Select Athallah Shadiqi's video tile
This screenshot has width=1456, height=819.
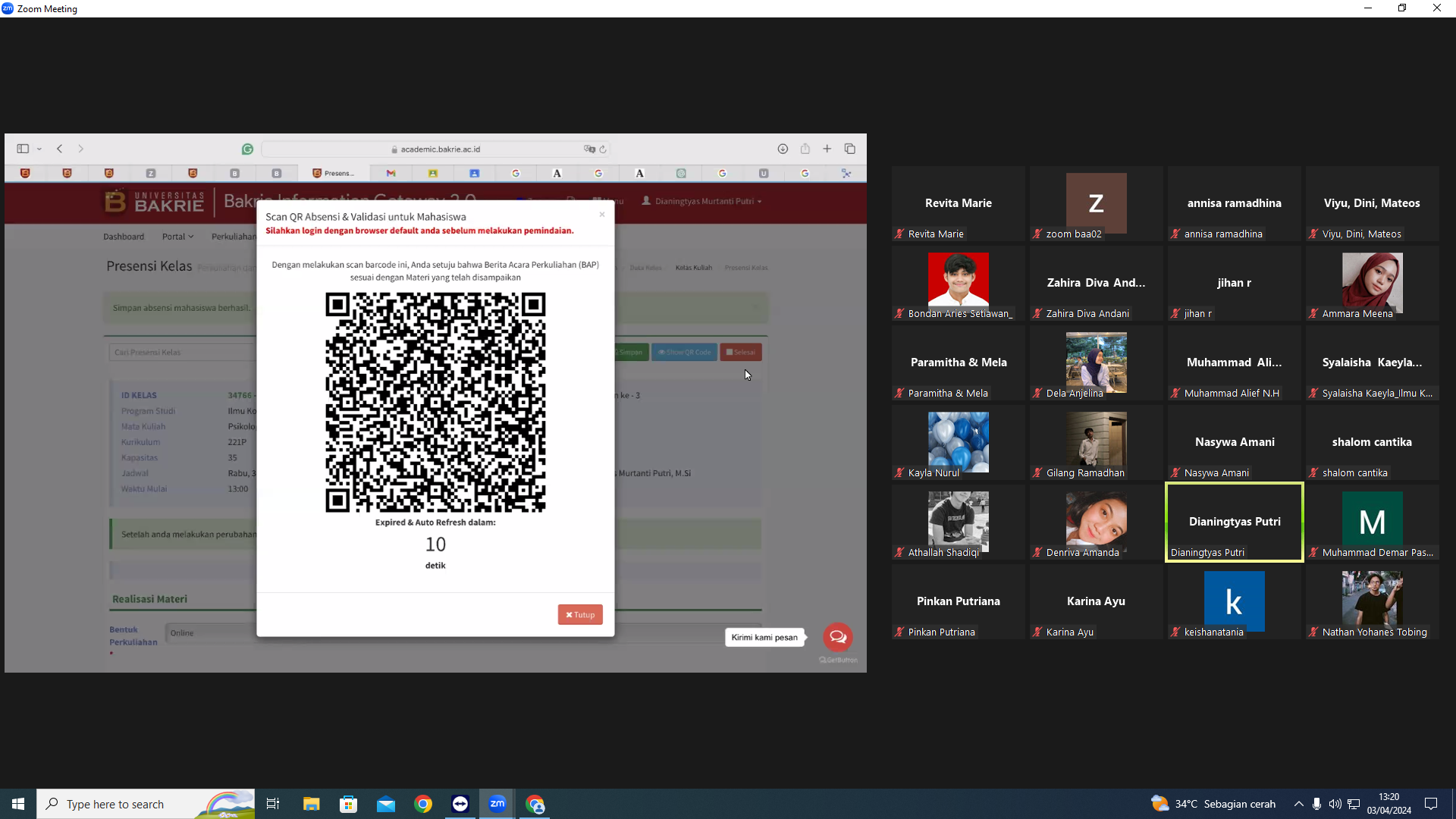coord(959,522)
